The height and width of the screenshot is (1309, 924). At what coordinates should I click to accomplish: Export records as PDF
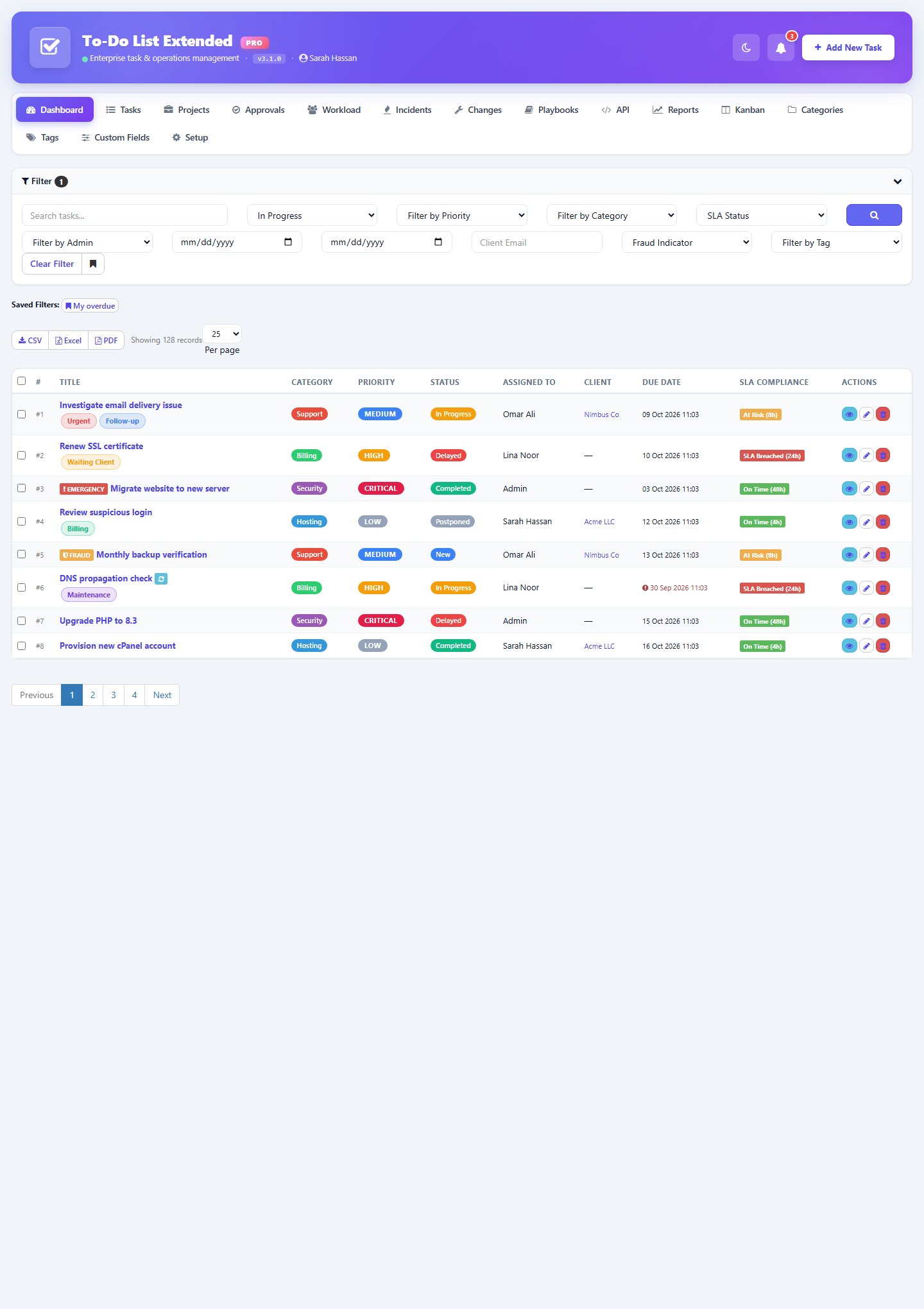point(106,341)
